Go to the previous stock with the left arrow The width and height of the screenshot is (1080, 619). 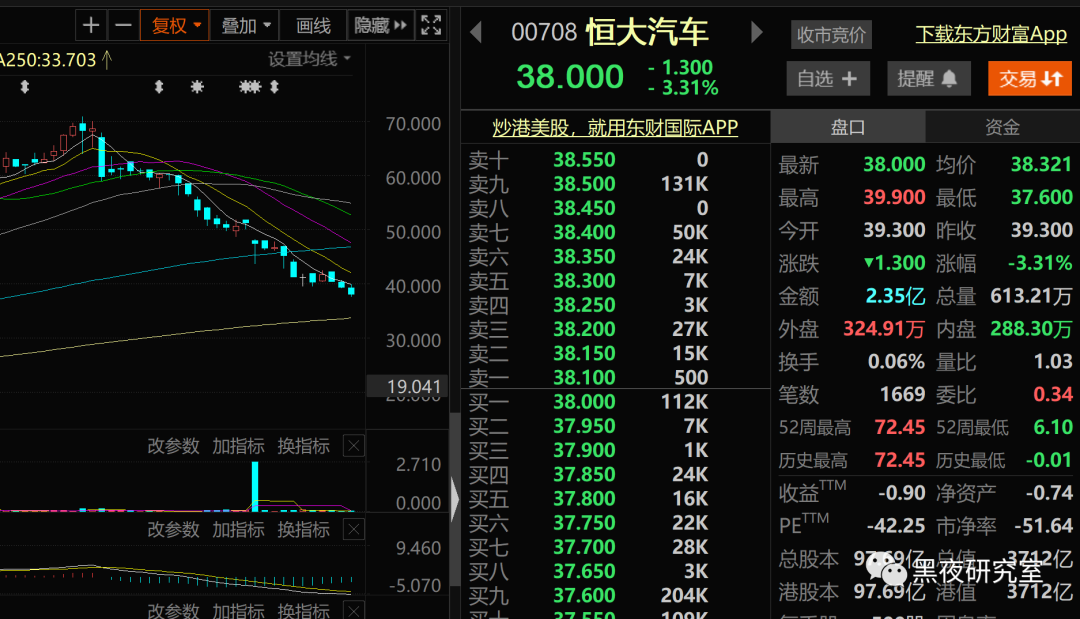coord(476,32)
